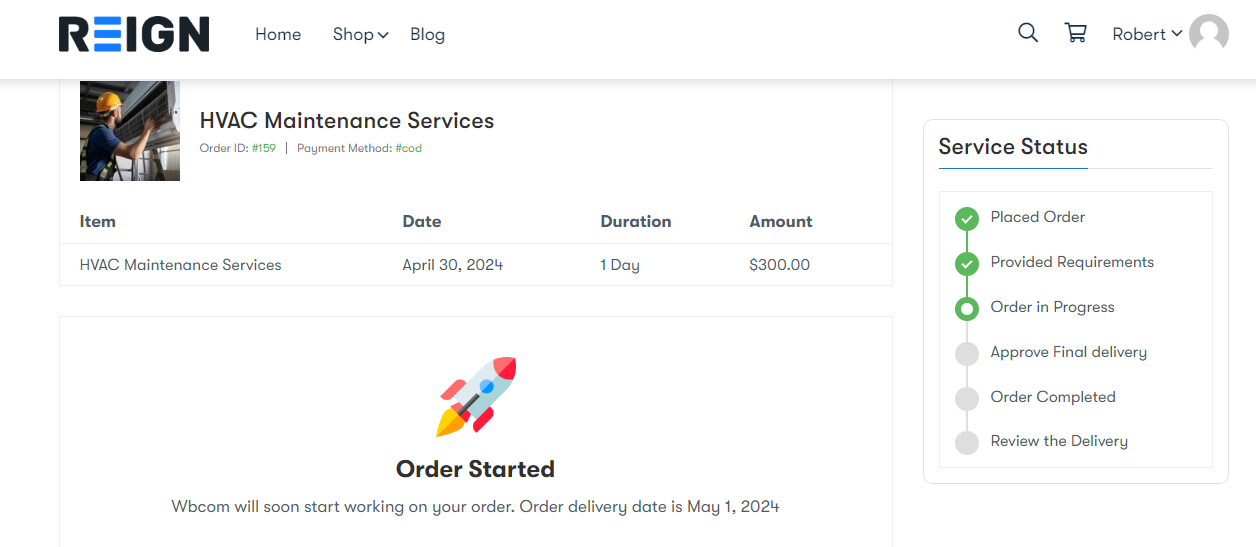Open the shopping cart icon

point(1076,33)
